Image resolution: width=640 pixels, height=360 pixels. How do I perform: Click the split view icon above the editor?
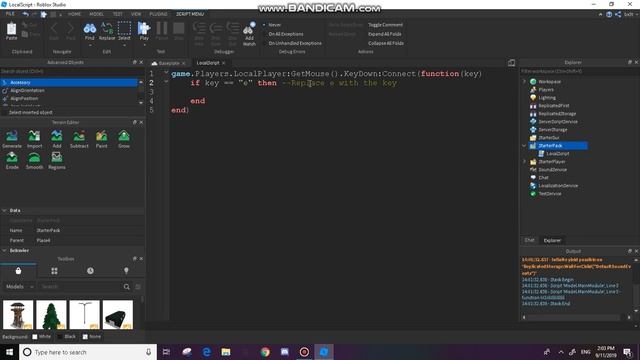(511, 63)
